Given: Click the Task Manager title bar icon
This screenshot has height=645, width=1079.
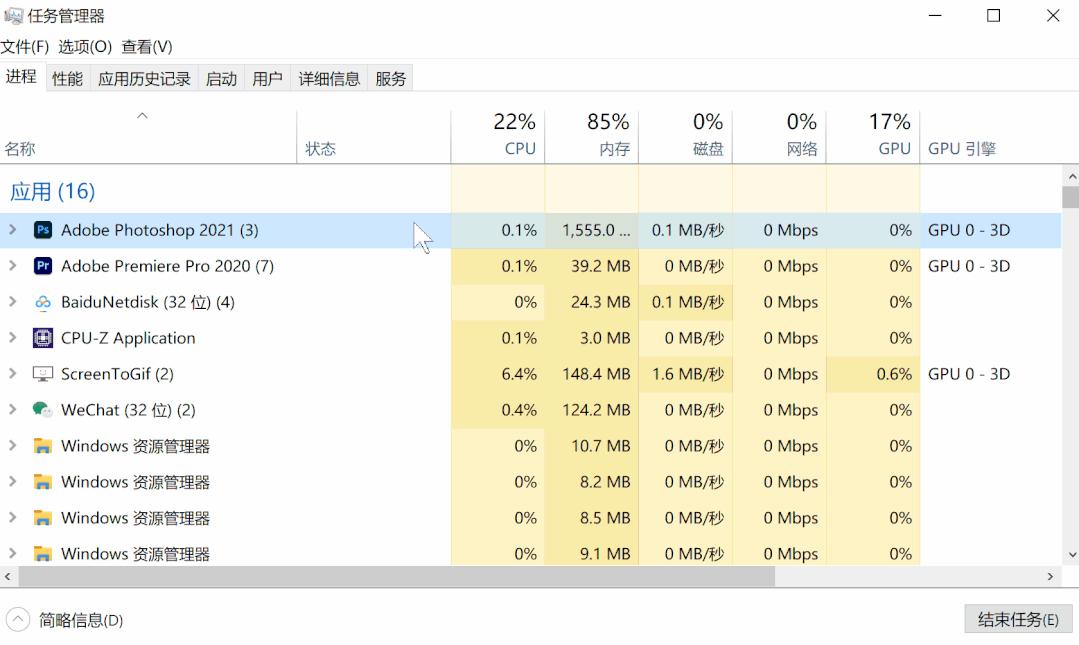Looking at the screenshot, I should [13, 16].
